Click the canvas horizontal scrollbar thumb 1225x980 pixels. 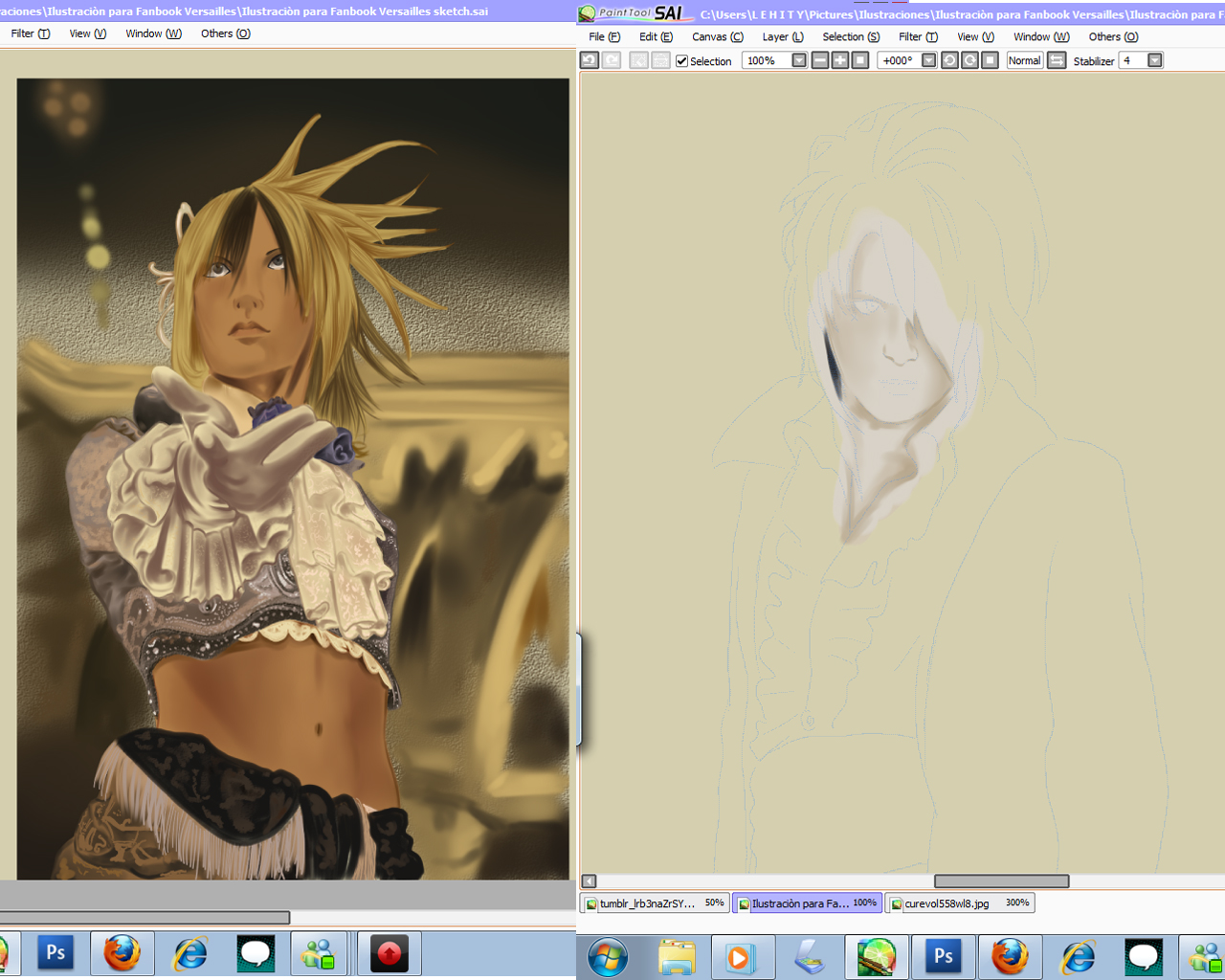[1001, 881]
